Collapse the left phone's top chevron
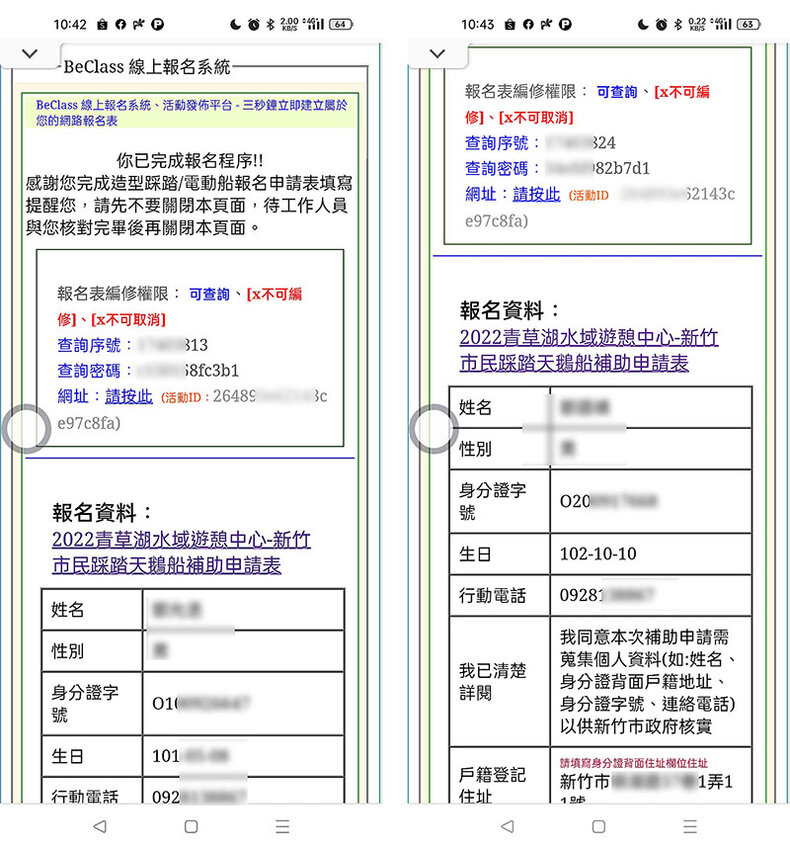The height and width of the screenshot is (850, 790). (x=30, y=53)
